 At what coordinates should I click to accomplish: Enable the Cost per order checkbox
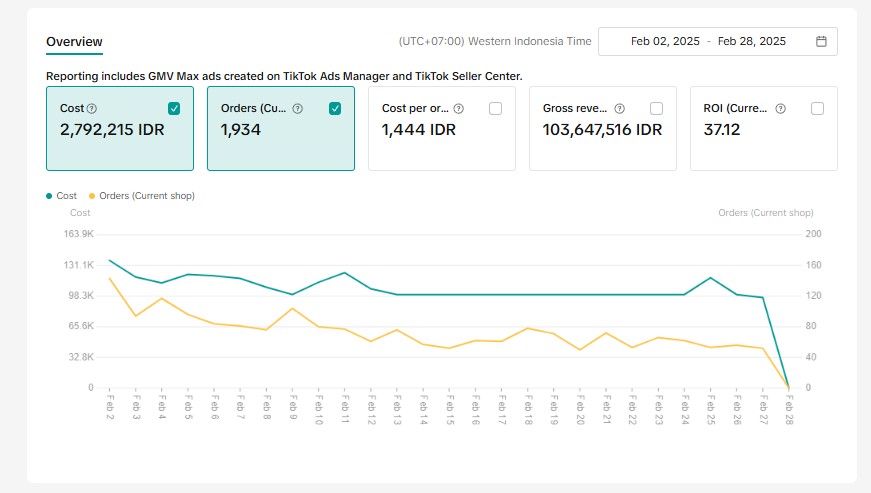coord(496,109)
